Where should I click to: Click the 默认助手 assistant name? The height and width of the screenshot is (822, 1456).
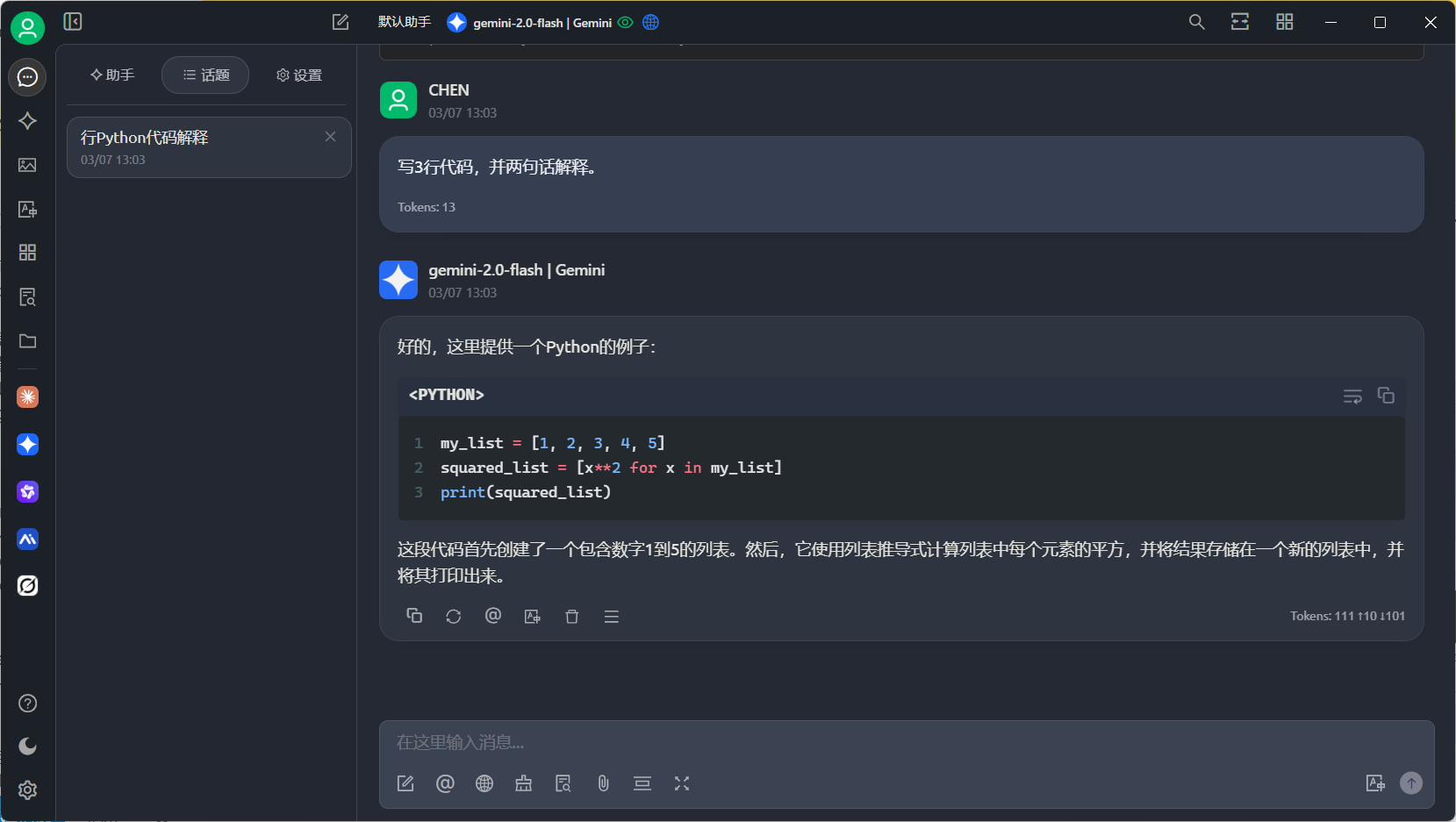tap(405, 22)
